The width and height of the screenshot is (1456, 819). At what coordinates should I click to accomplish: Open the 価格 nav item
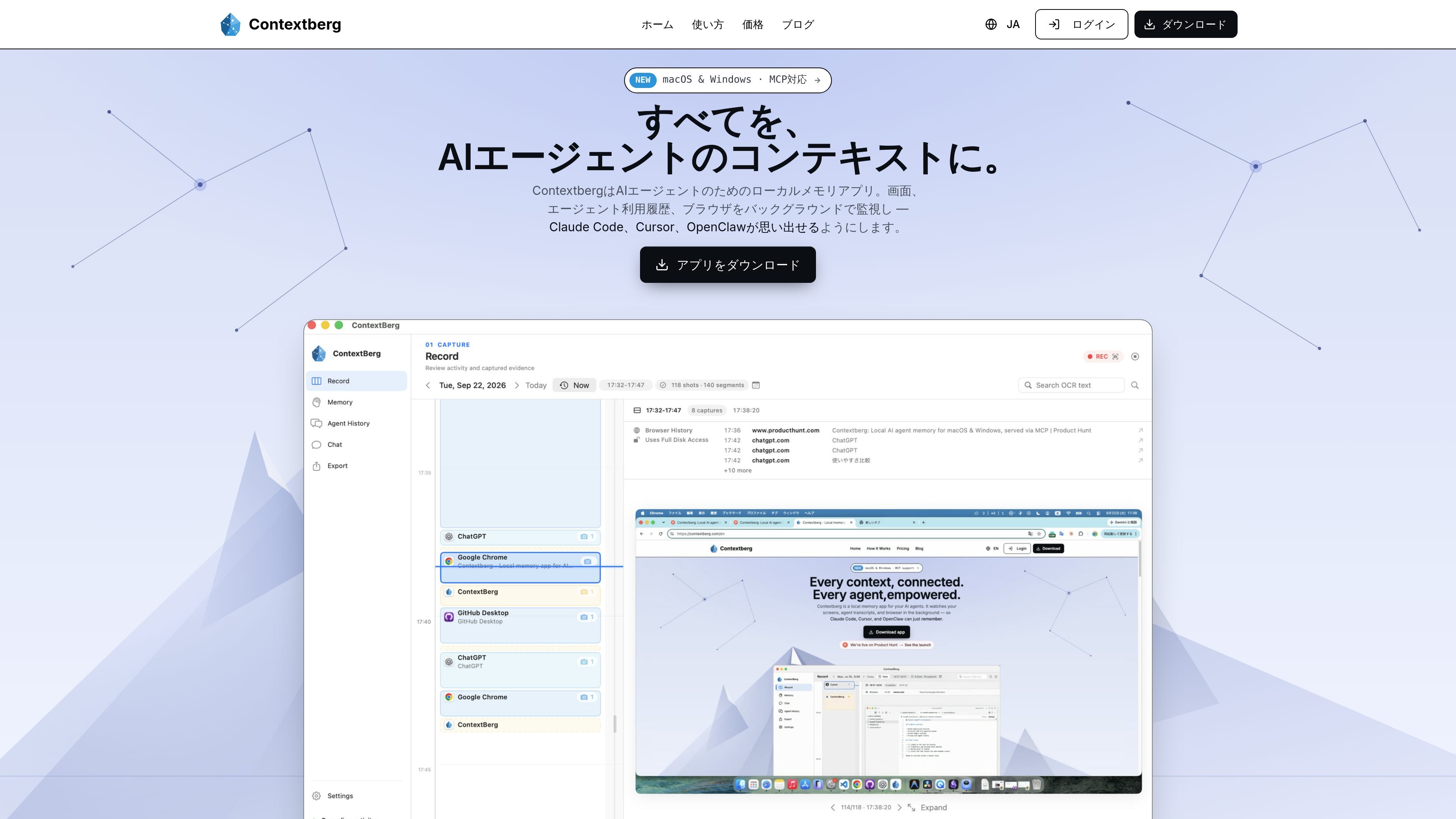(752, 24)
